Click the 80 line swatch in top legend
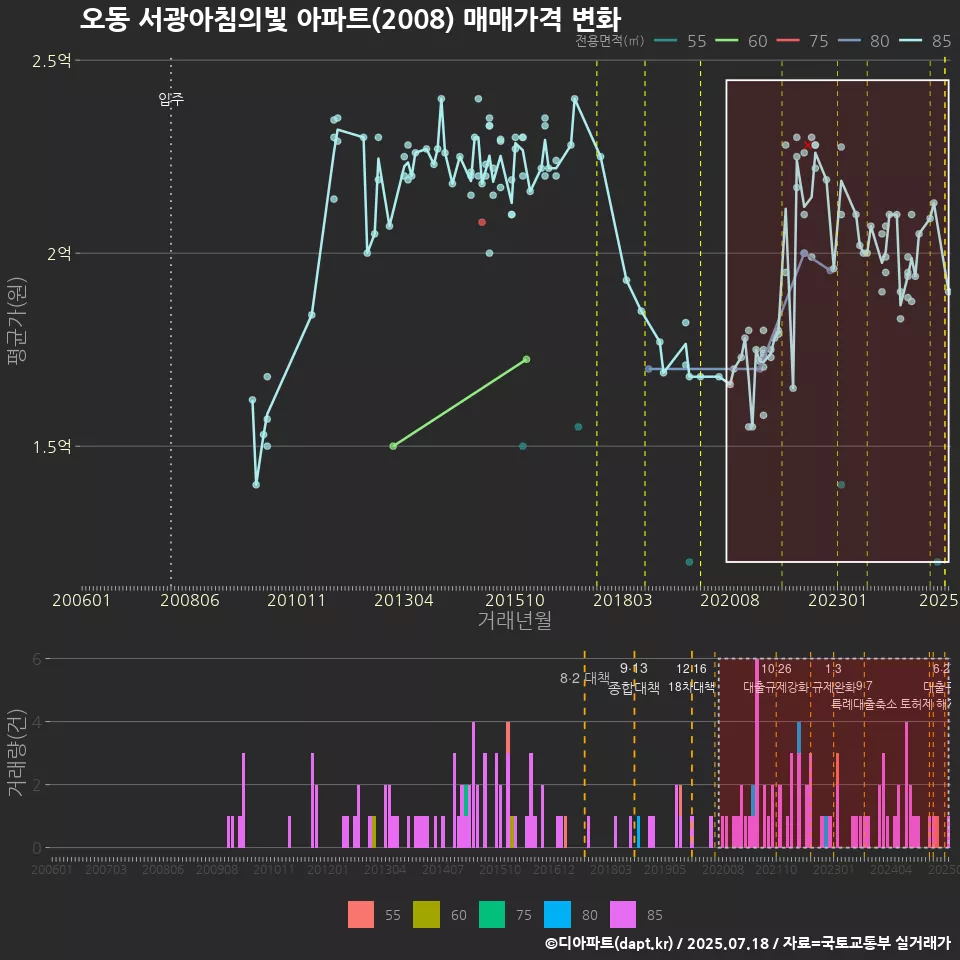The image size is (960, 960). pos(849,41)
